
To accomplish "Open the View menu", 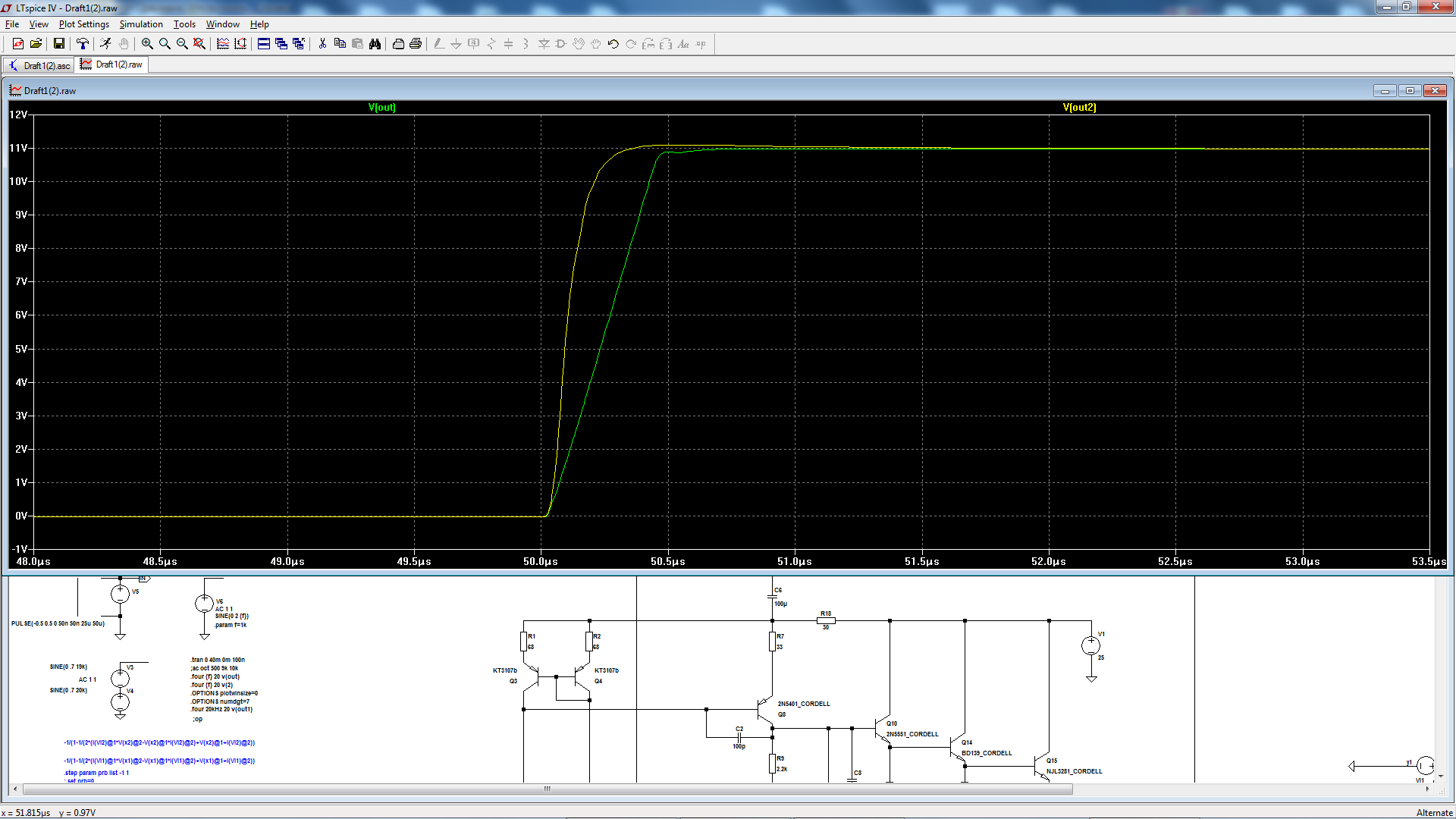I will click(x=39, y=24).
